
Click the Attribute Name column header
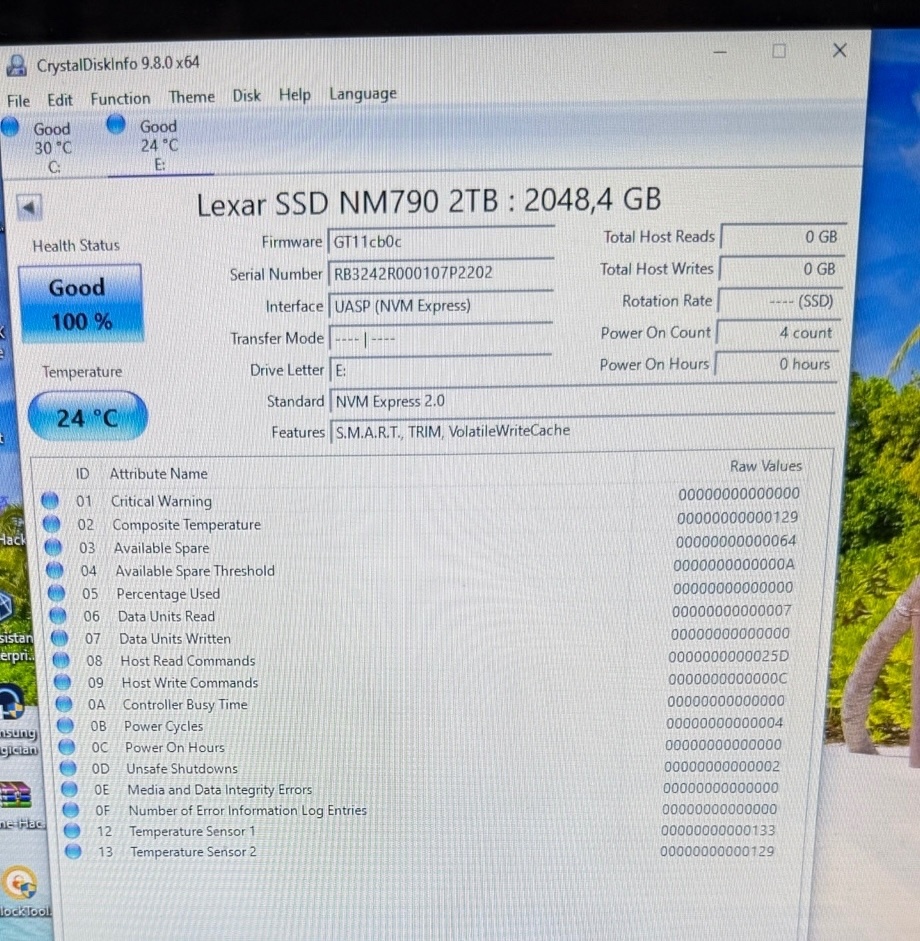pyautogui.click(x=158, y=474)
